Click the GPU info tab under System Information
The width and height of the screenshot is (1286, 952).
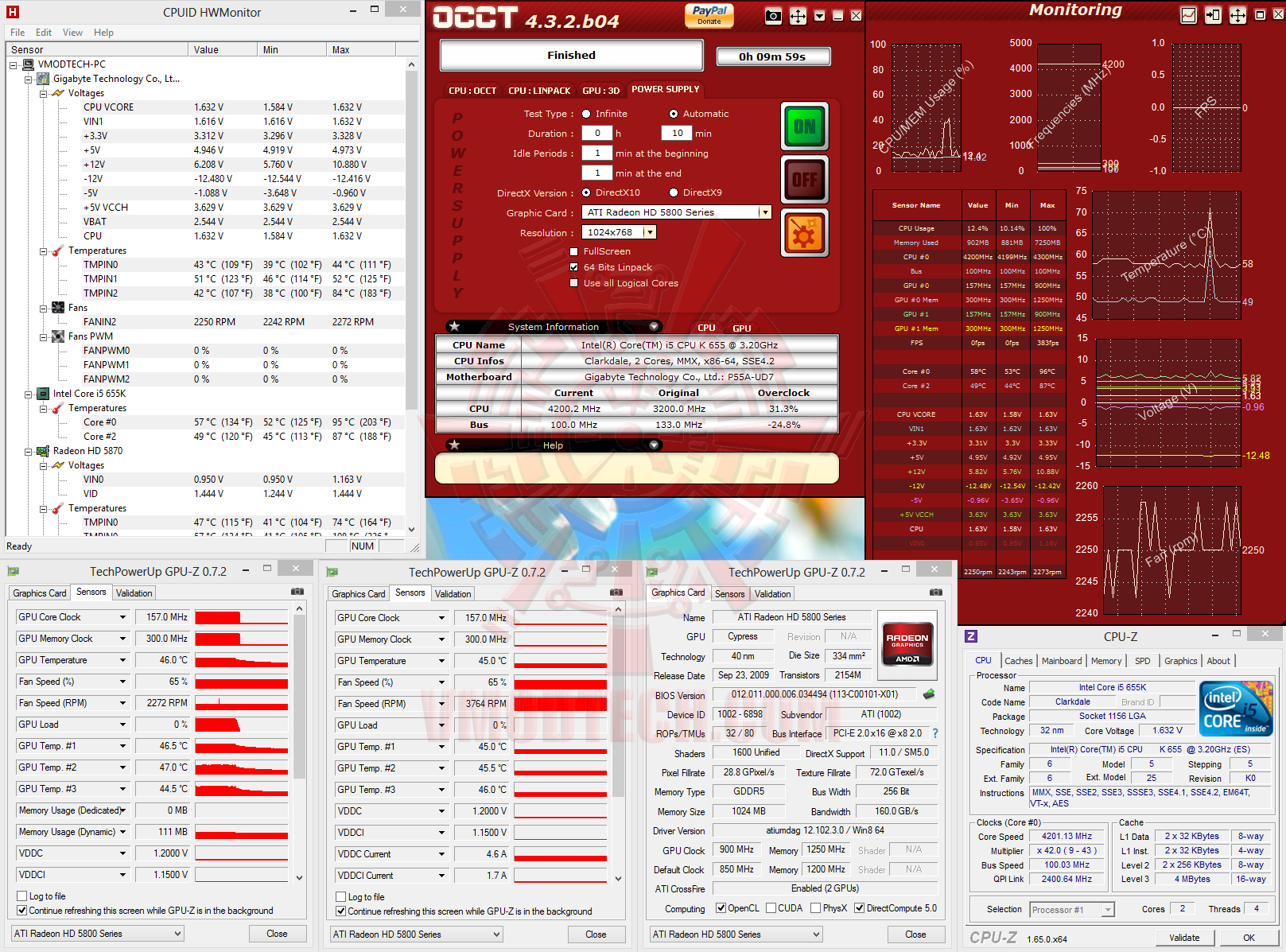741,328
